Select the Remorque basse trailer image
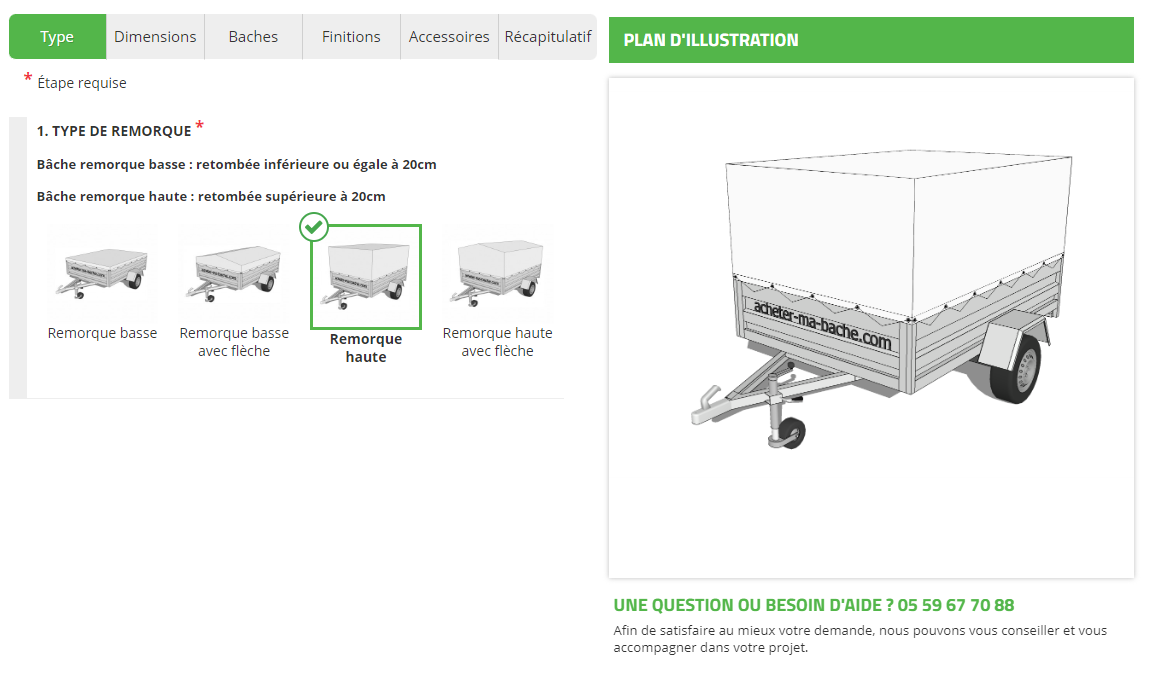Viewport: 1154px width, 677px height. (102, 273)
